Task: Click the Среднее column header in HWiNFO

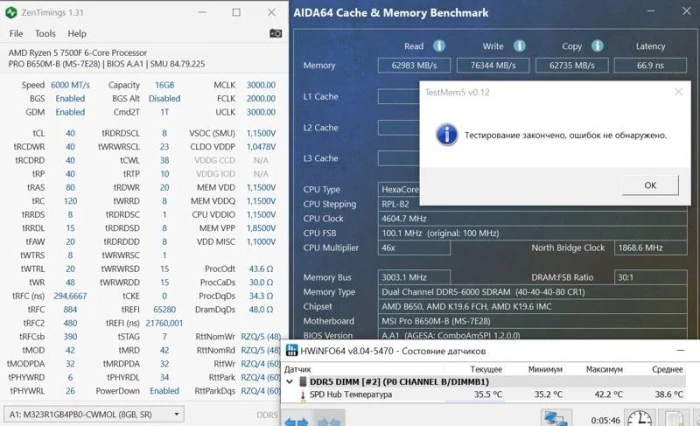Action: tap(667, 369)
